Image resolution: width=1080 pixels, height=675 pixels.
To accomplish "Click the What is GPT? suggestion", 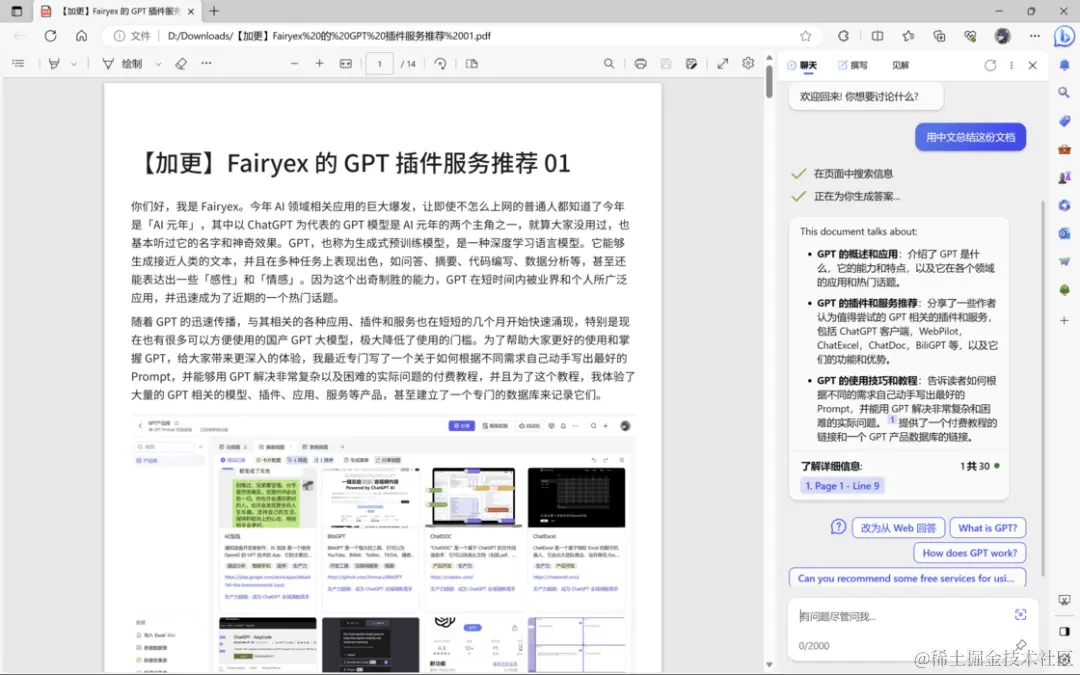I will click(988, 528).
